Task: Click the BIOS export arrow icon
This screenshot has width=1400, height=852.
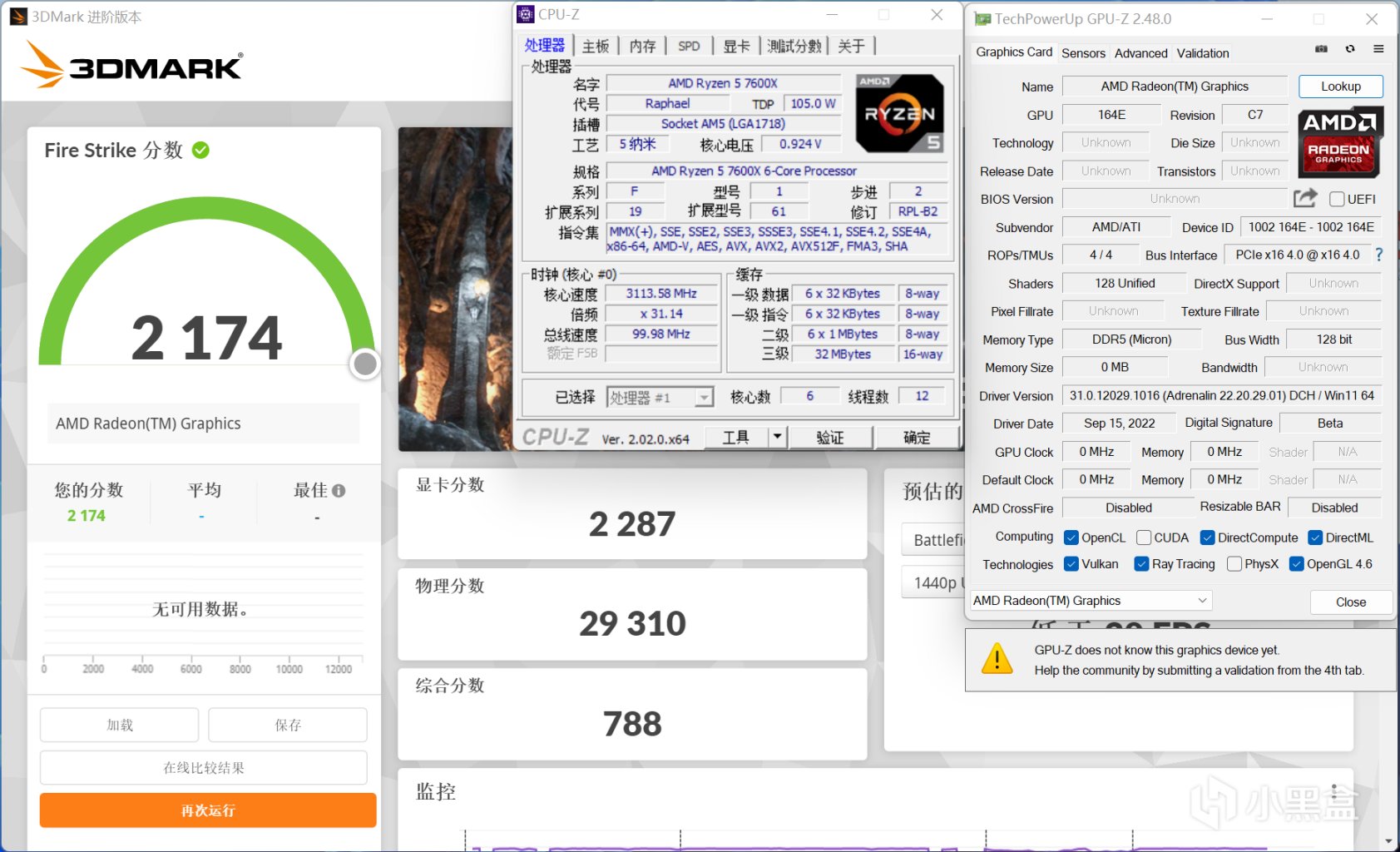Action: point(1305,198)
